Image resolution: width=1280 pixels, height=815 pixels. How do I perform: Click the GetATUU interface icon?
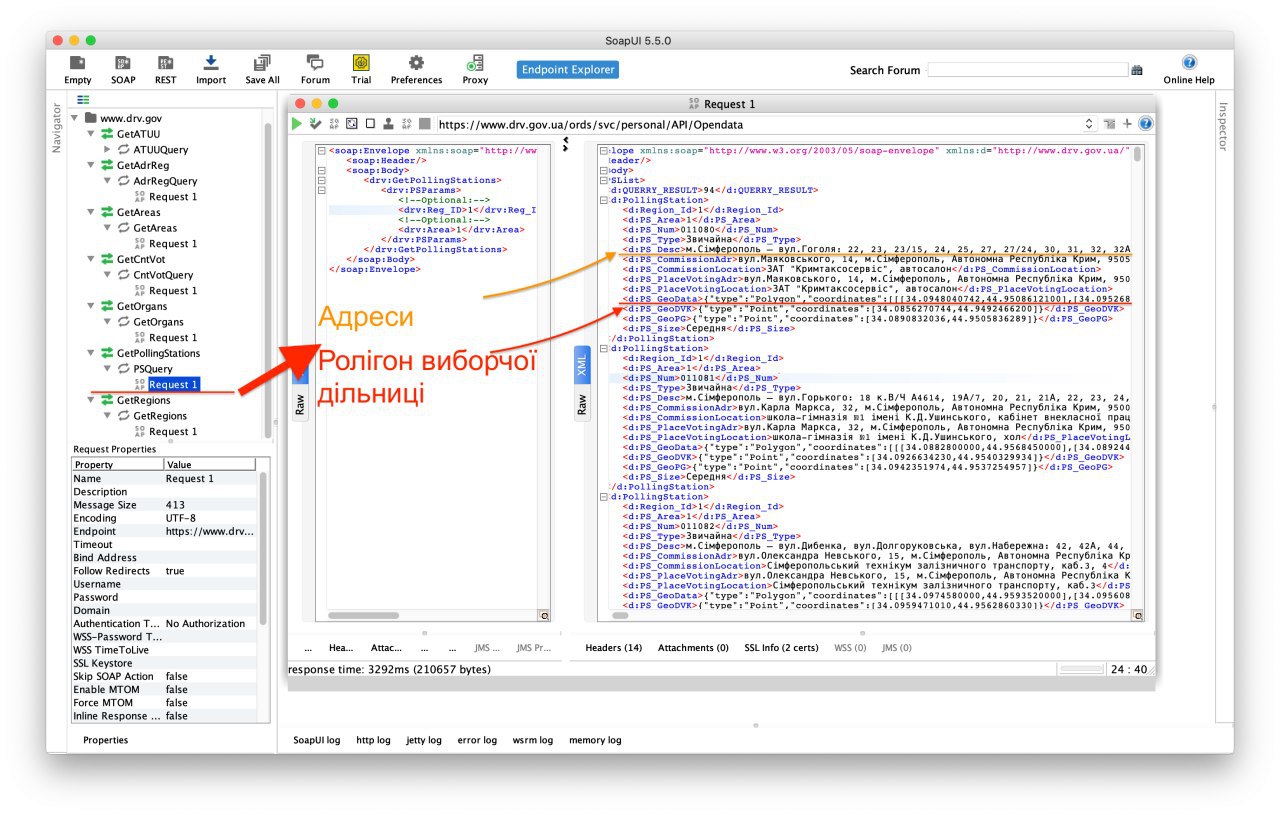tap(107, 134)
